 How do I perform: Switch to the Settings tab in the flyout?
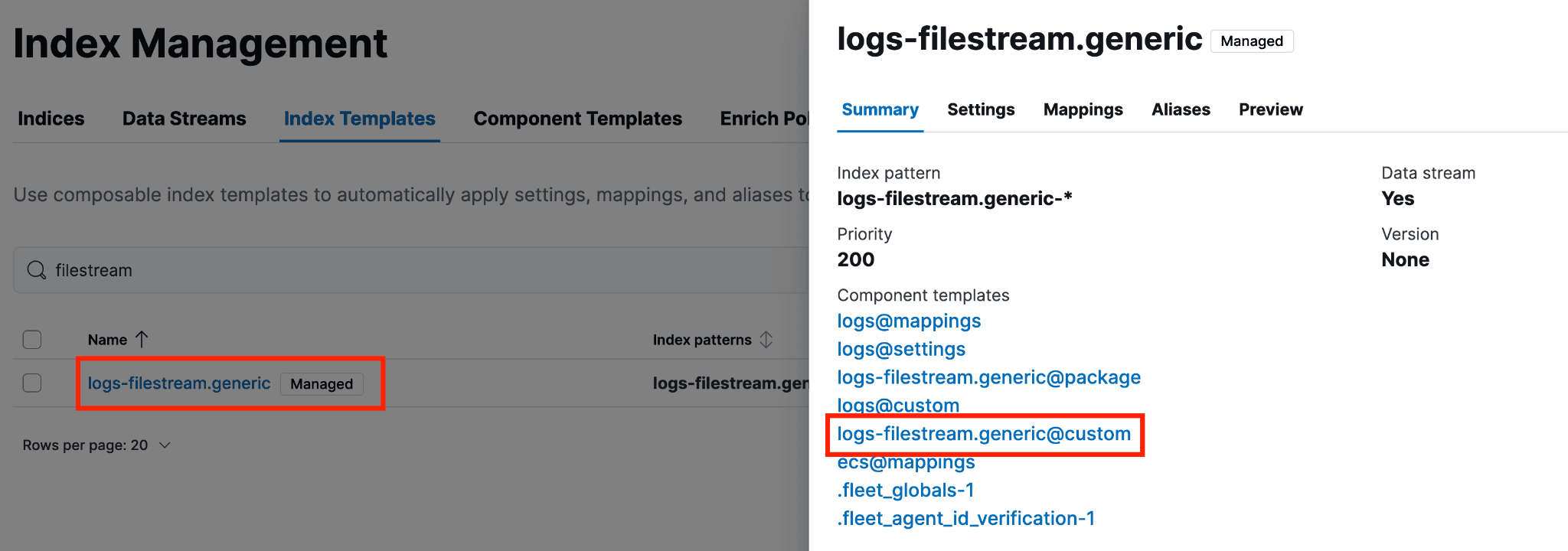pos(981,109)
